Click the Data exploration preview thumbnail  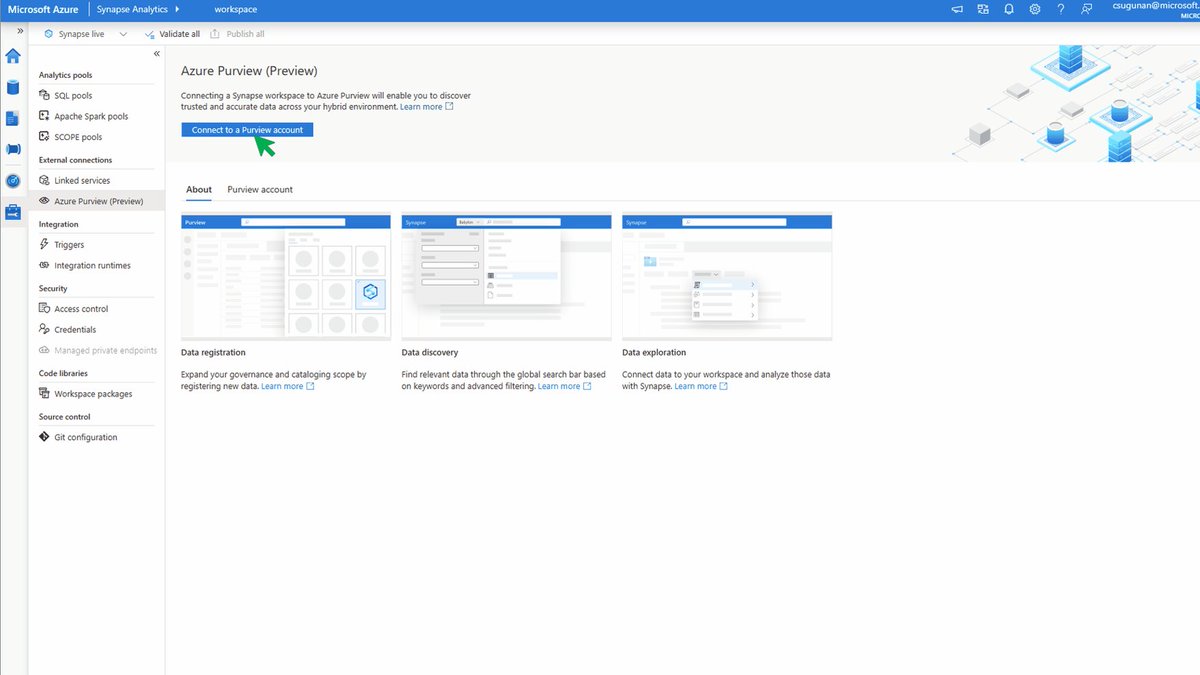[x=727, y=277]
